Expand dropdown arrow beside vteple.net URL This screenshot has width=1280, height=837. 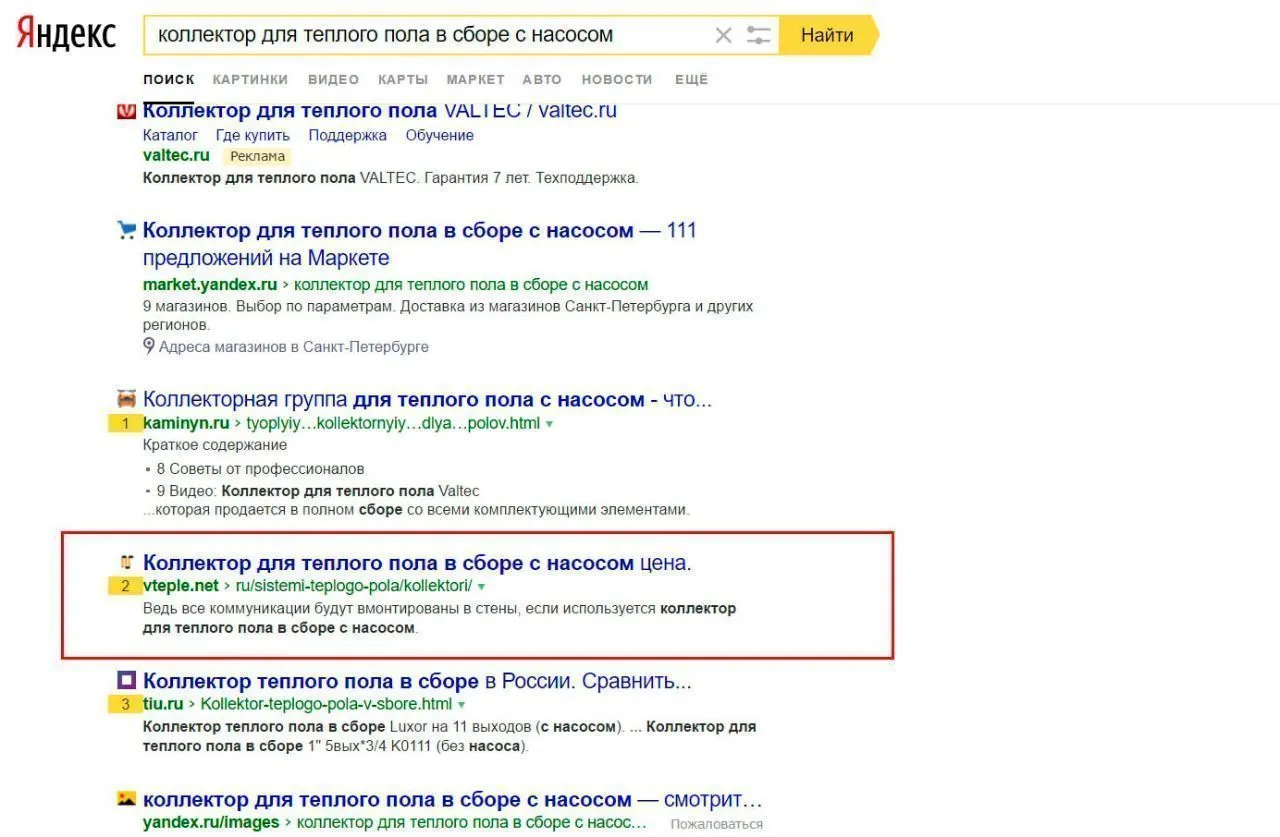(481, 587)
